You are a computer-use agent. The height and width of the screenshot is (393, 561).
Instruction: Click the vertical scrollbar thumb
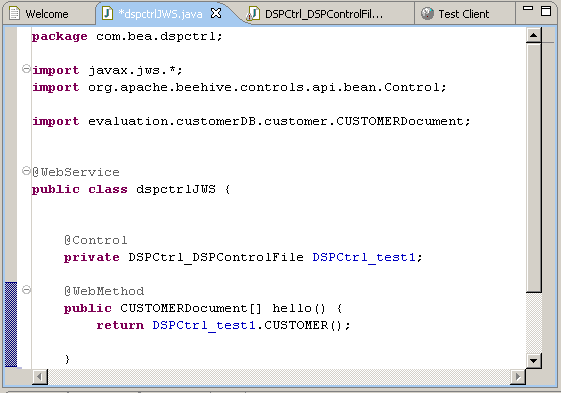533,168
